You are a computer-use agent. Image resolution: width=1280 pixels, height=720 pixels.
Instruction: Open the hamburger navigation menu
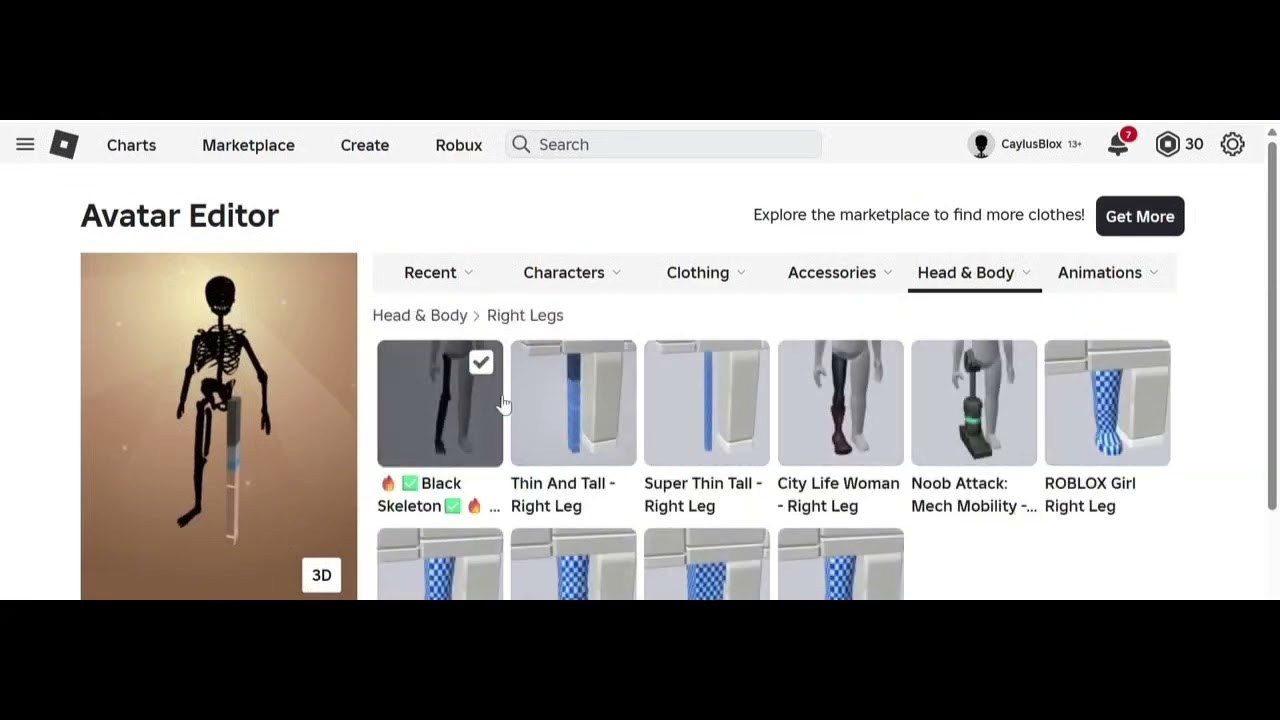(x=25, y=145)
